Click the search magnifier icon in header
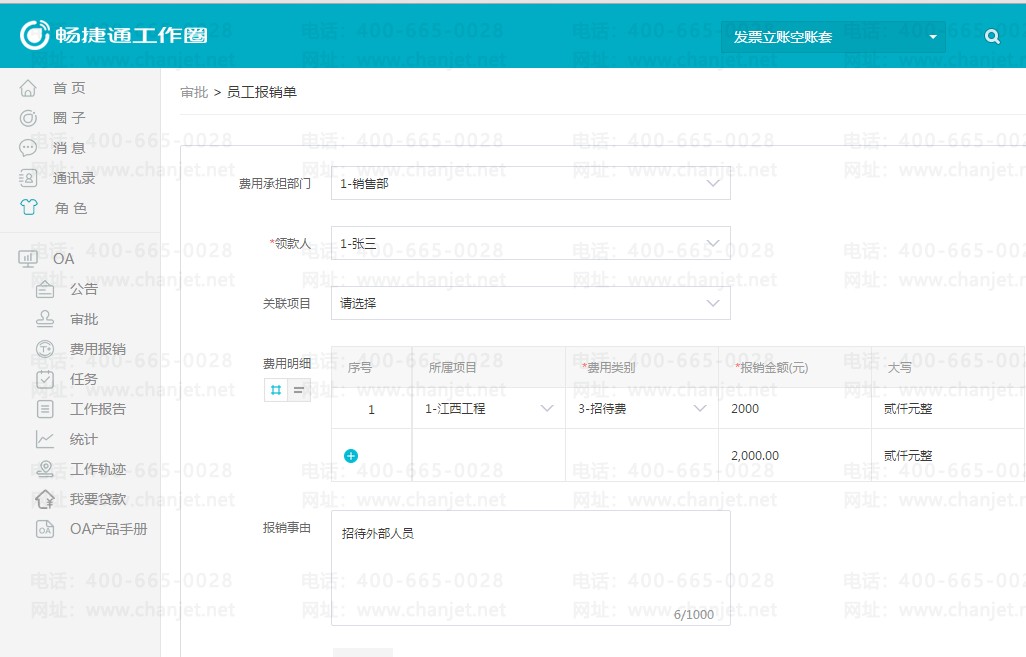Screen dimensions: 1026x657 [x=992, y=37]
